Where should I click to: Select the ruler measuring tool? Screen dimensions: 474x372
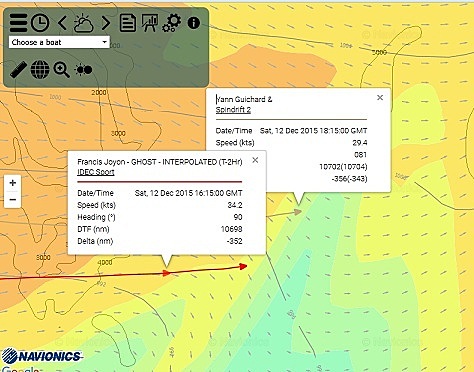pyautogui.click(x=18, y=70)
